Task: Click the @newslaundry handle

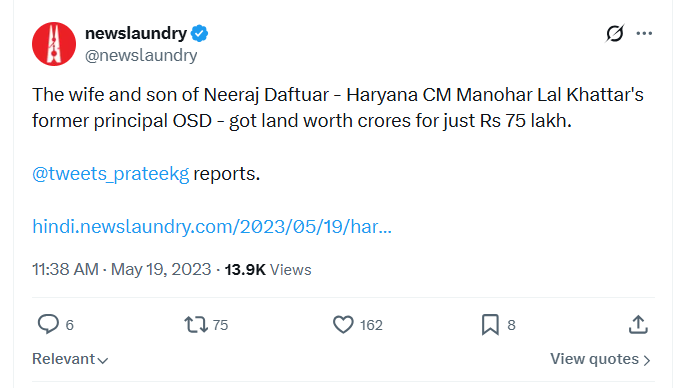Action: click(141, 56)
